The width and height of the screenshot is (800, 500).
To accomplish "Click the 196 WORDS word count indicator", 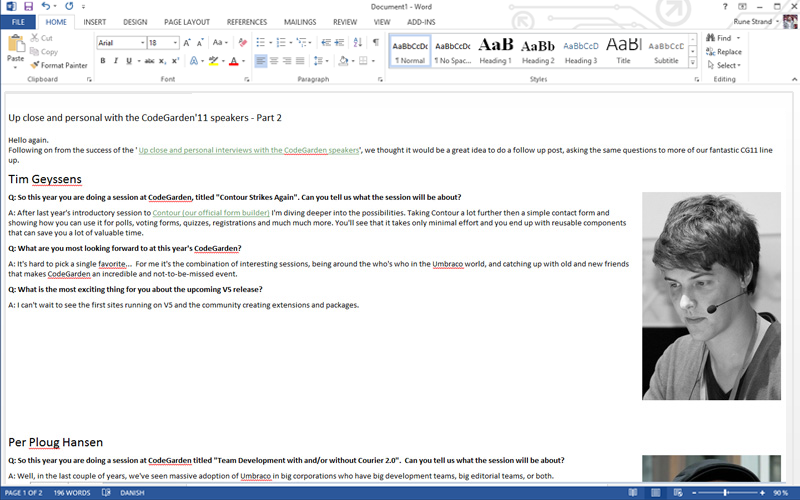I will point(72,493).
